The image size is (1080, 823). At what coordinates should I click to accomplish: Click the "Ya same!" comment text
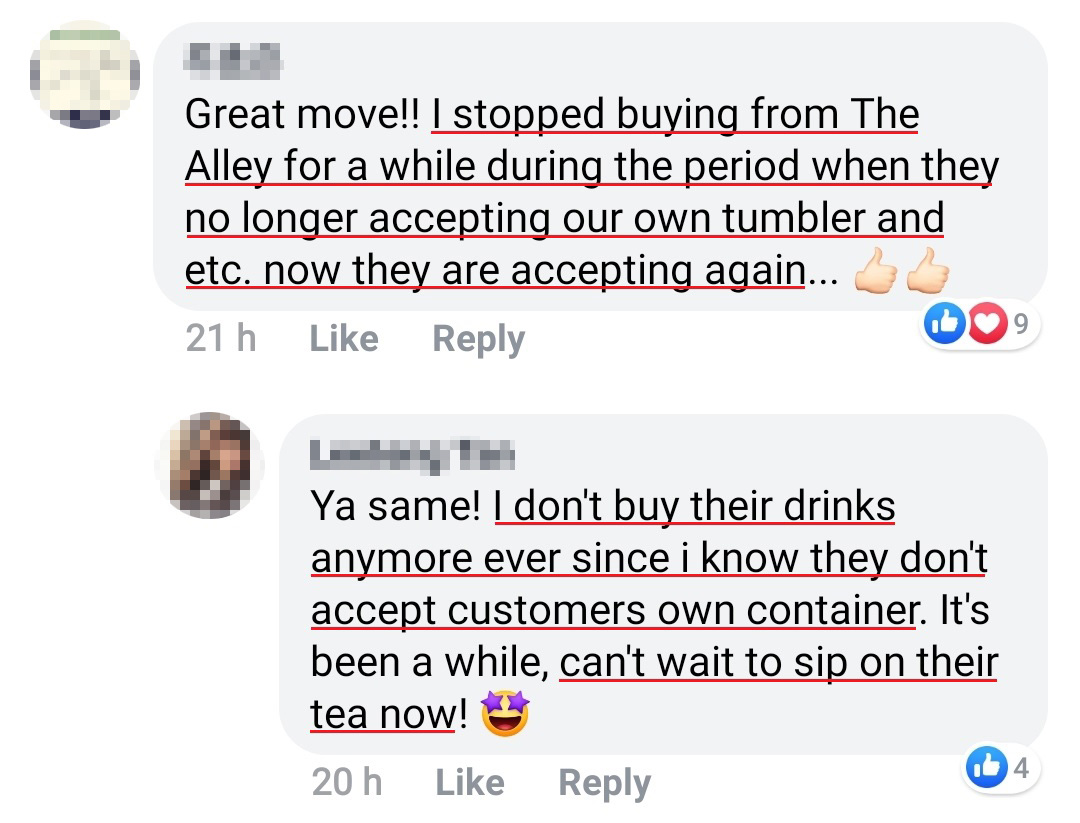(650, 610)
